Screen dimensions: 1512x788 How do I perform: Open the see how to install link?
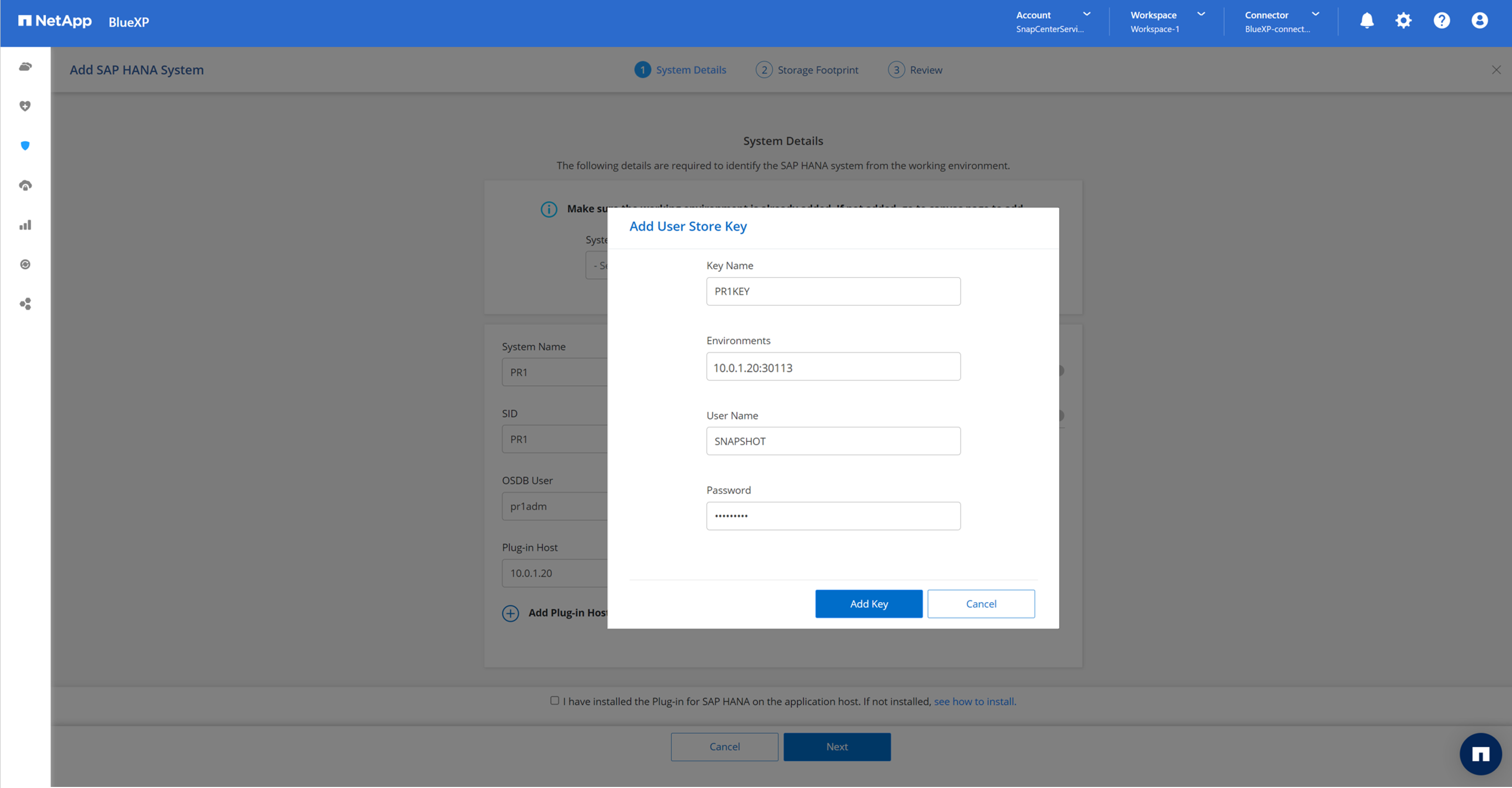(975, 702)
